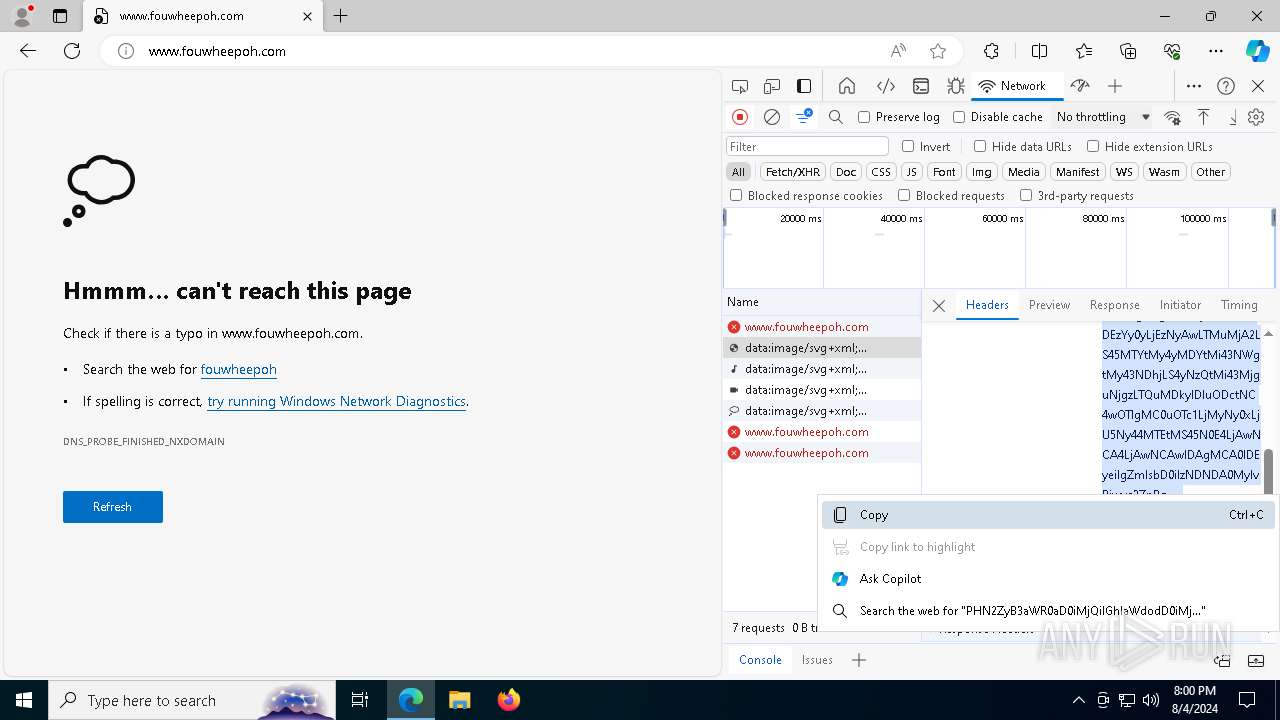Screen dimensions: 1280x720
Task: Open the Performance gauge icon
Action: tap(1079, 86)
